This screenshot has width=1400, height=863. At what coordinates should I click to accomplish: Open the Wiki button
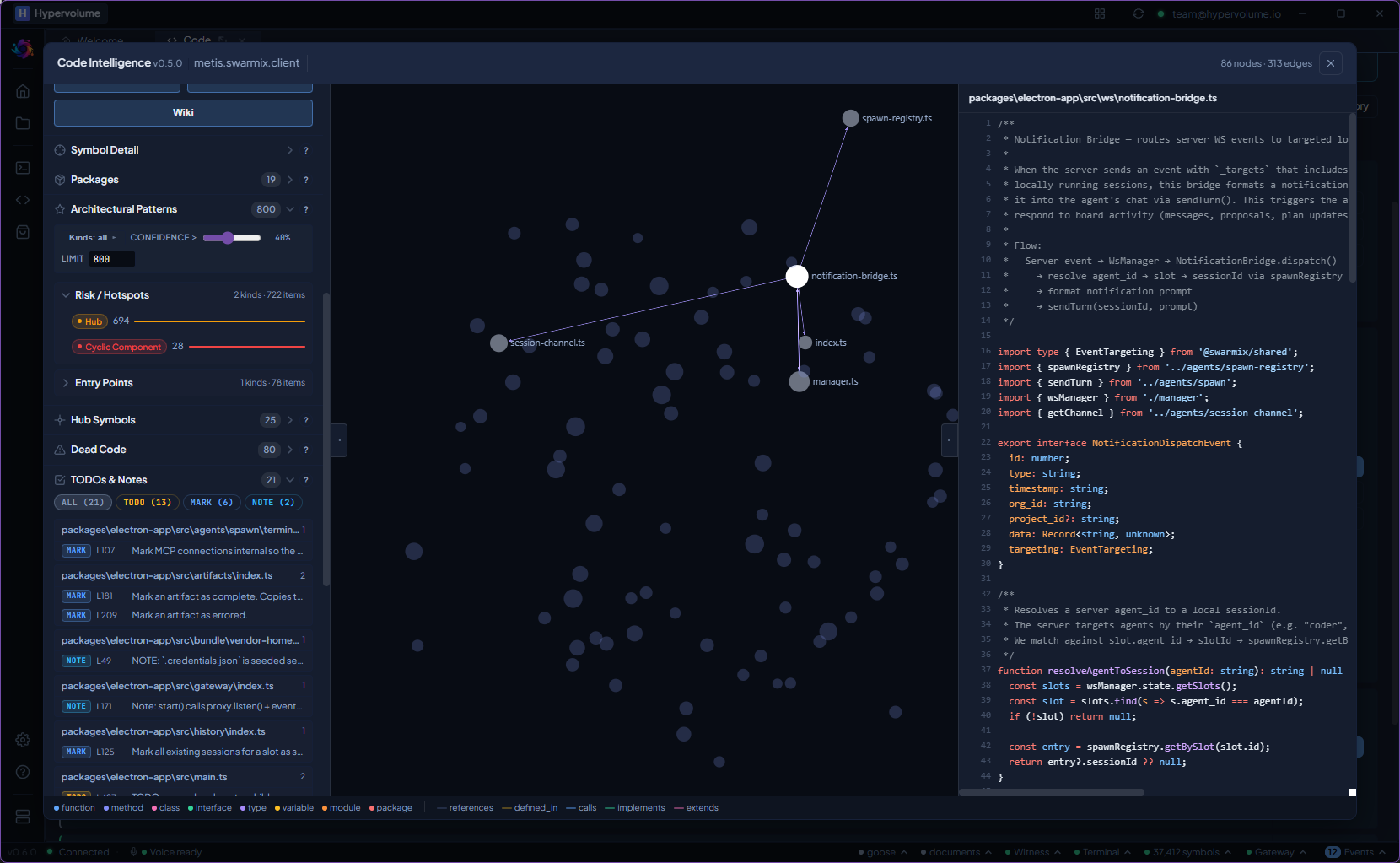(x=183, y=113)
